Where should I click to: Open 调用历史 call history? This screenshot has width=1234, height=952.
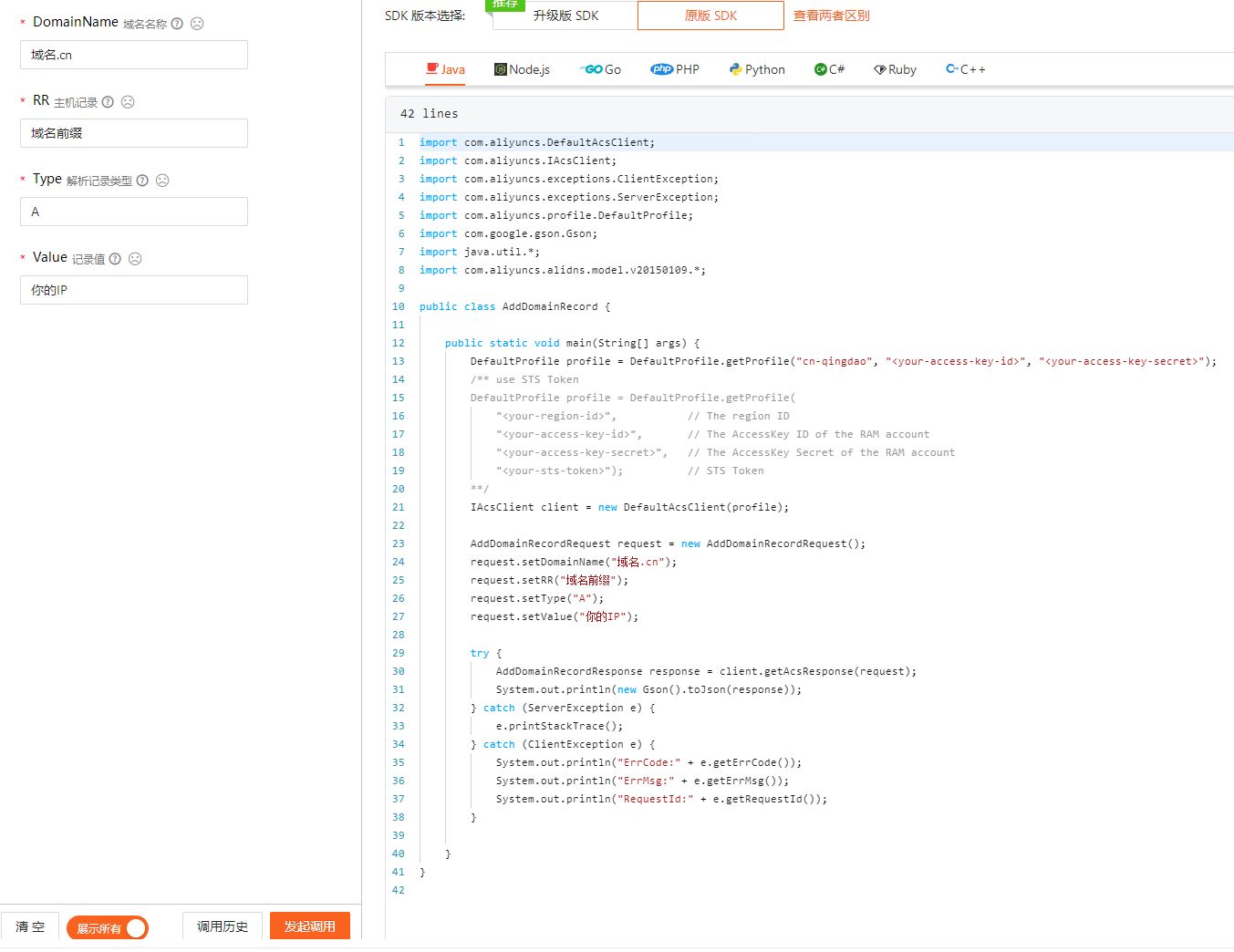[223, 926]
